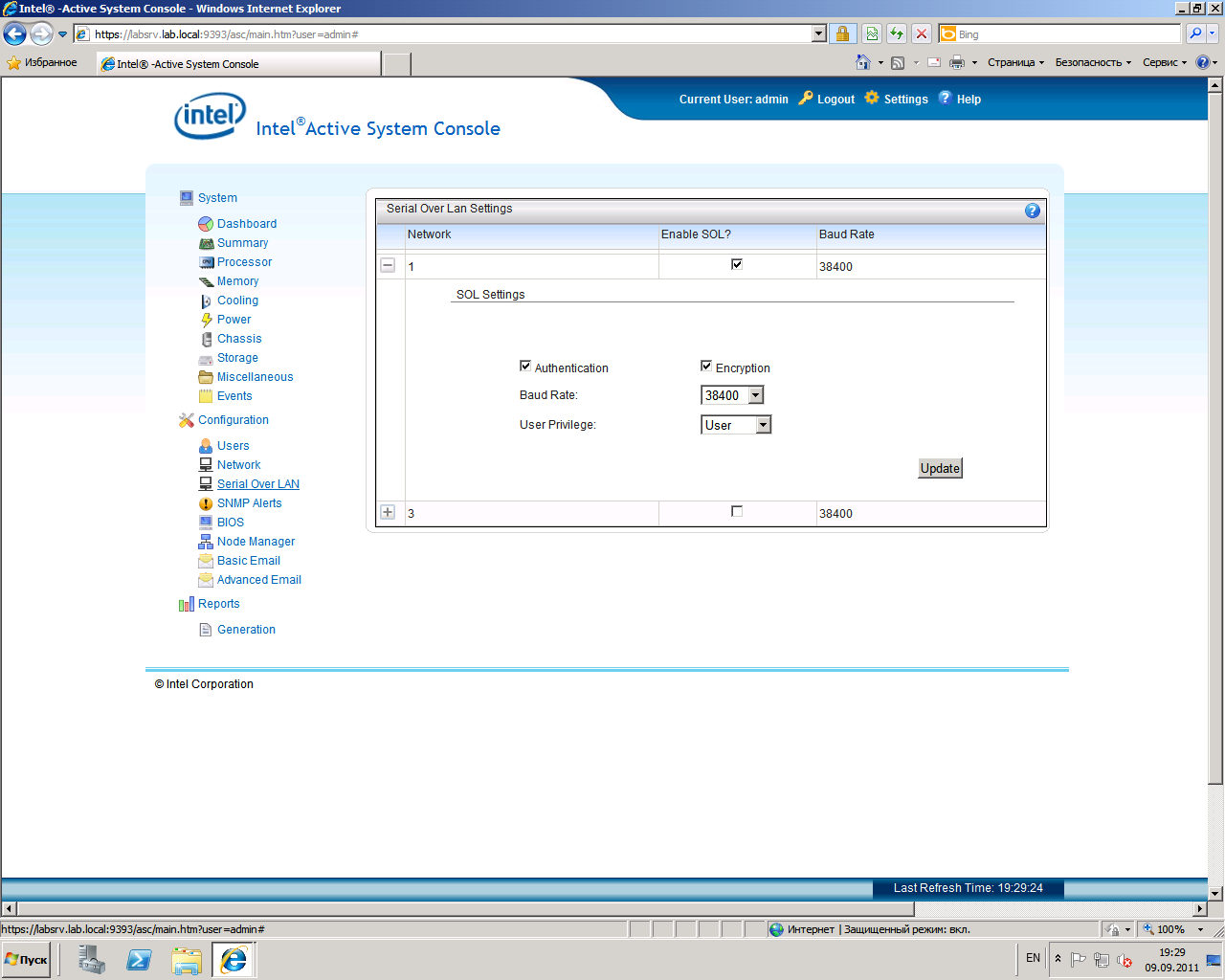
Task: Click the horizontal scrollbar at the bottom
Action: [466, 908]
